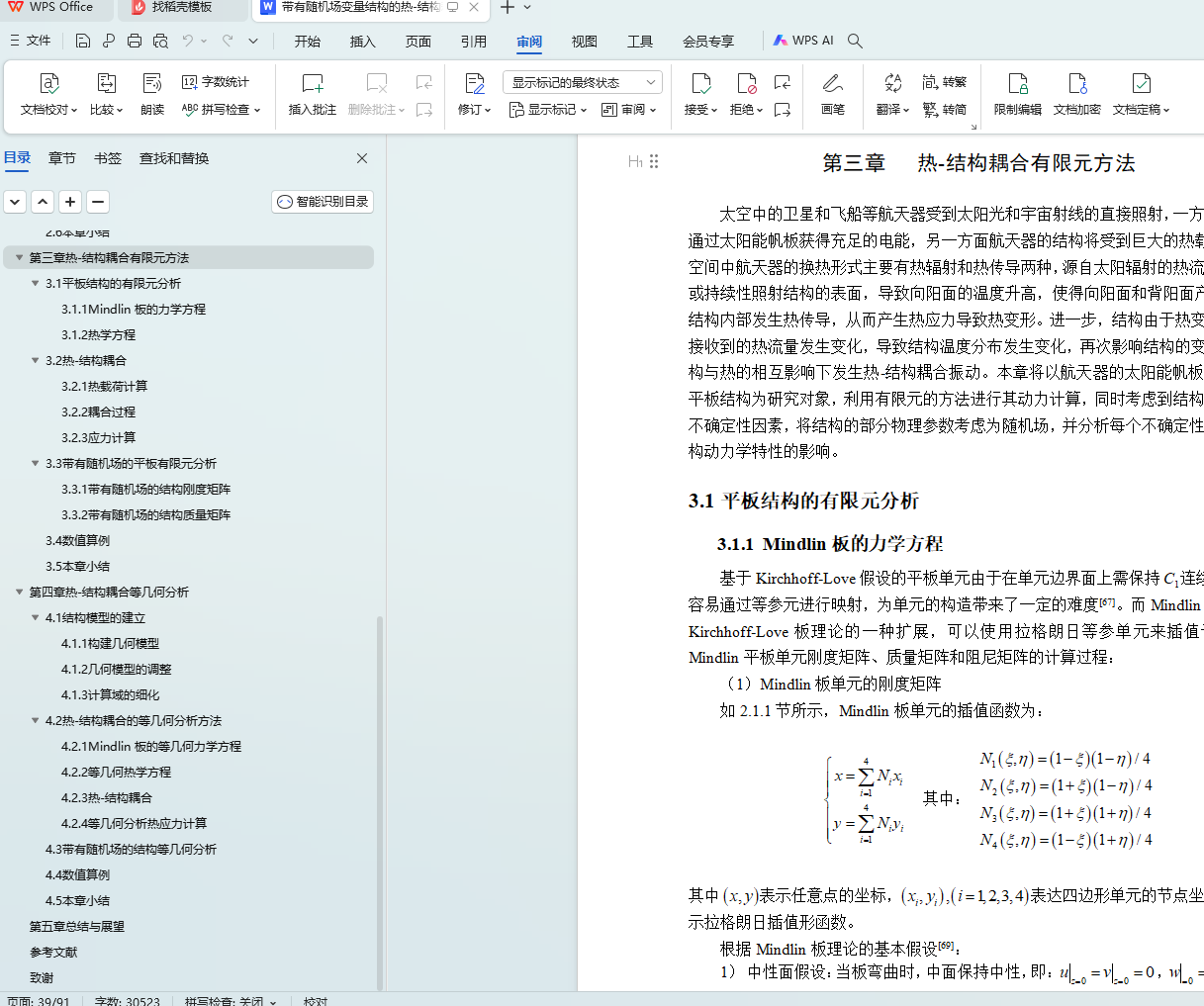Collapse 第三章热-结构耦合有限元方法 tree node
Screen dimensions: 1204x1006
[x=19, y=258]
